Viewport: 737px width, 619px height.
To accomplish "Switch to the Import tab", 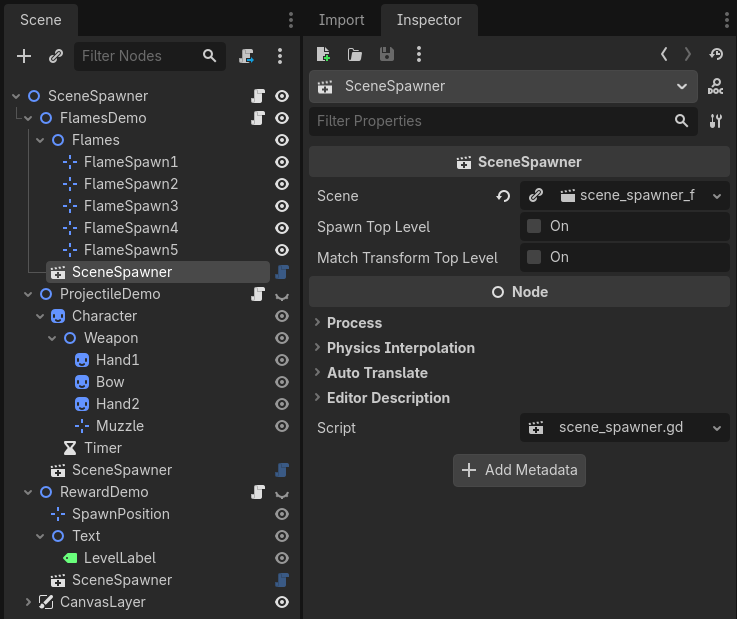I will 340,20.
